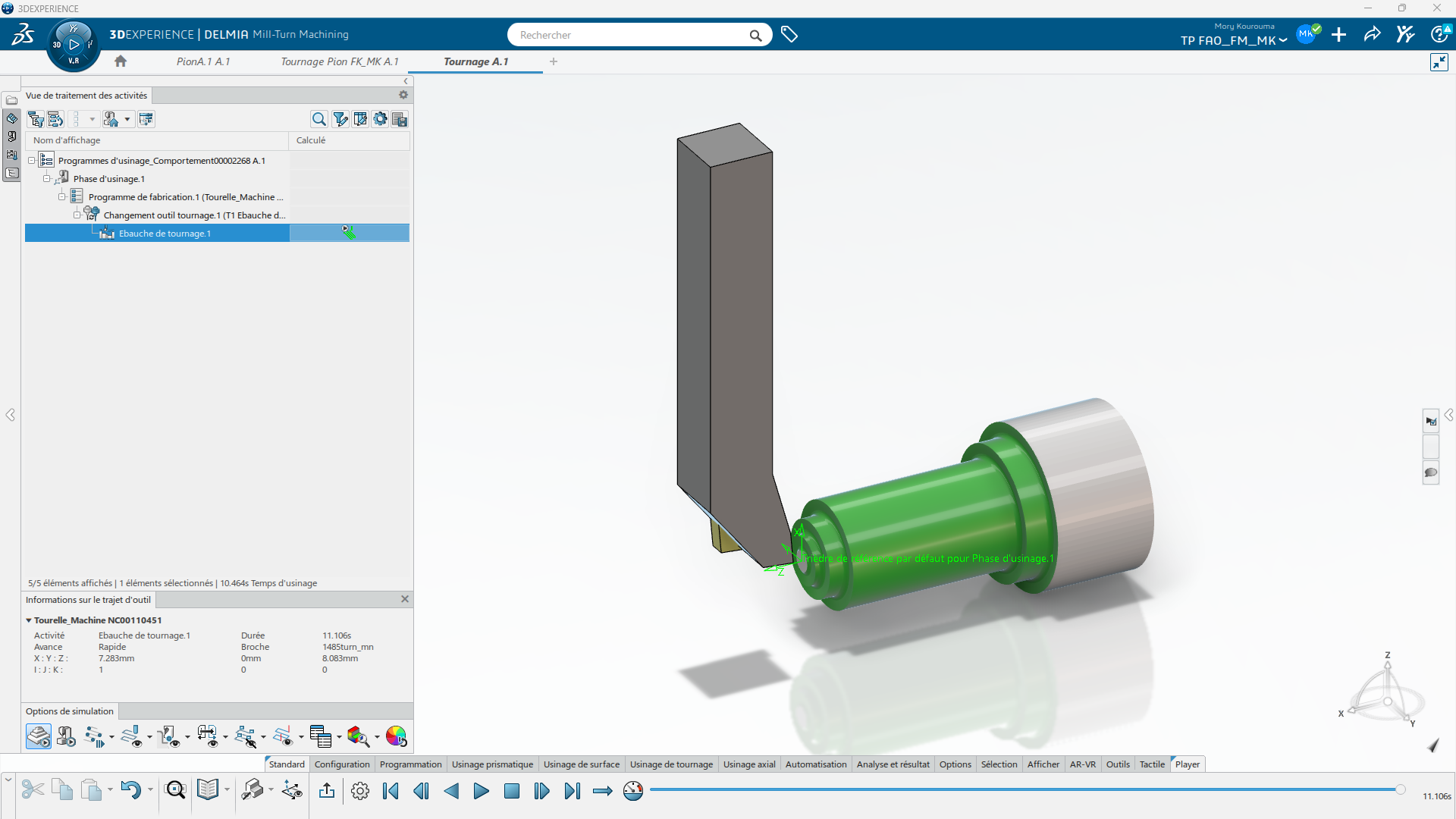This screenshot has height=819, width=1456.
Task: Jump to end of simulation
Action: click(x=573, y=791)
